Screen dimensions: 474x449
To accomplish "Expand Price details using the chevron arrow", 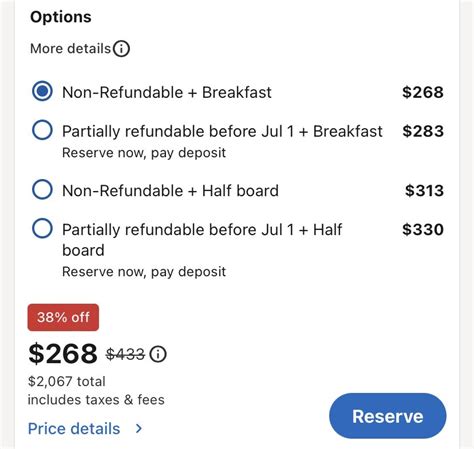I will (x=139, y=428).
